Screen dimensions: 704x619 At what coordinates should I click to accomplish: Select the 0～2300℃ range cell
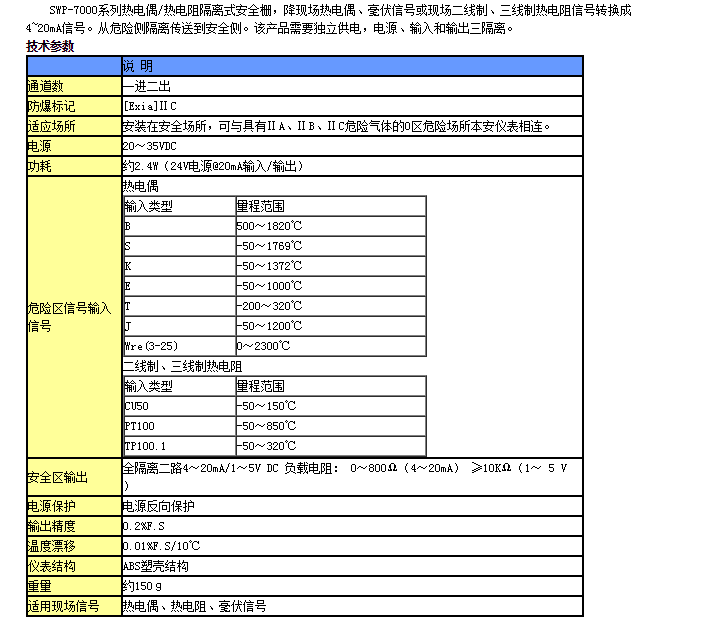click(x=264, y=346)
